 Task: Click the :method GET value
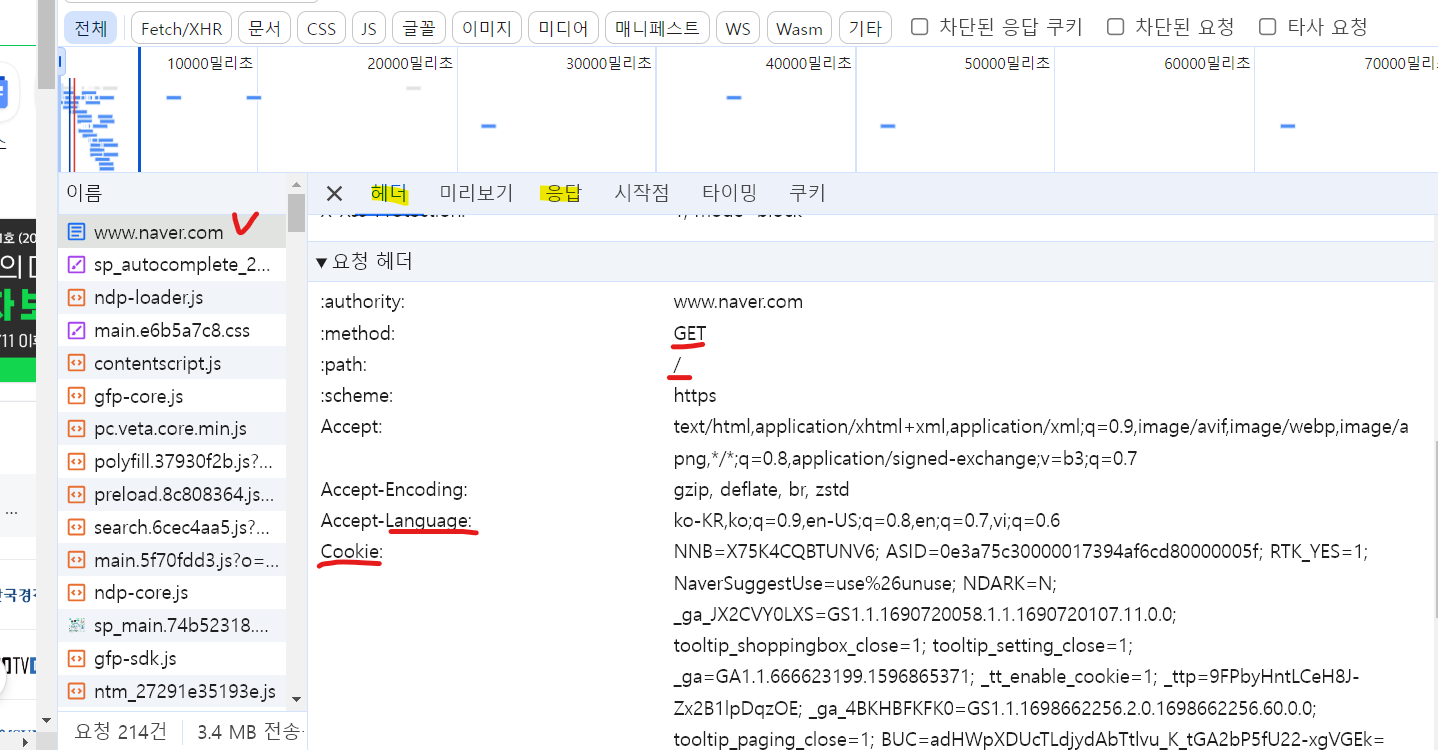pos(689,333)
